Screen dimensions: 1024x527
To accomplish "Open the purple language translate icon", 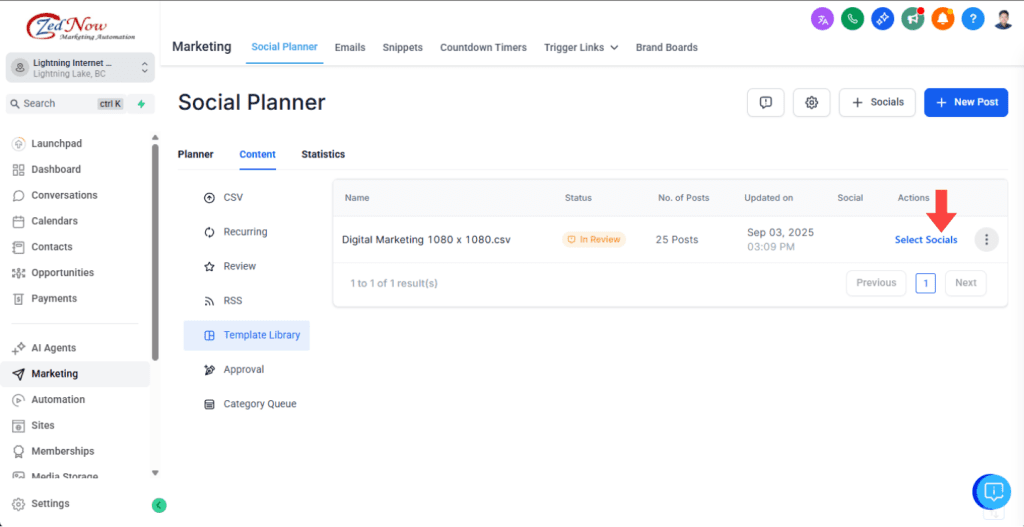I will click(x=822, y=19).
